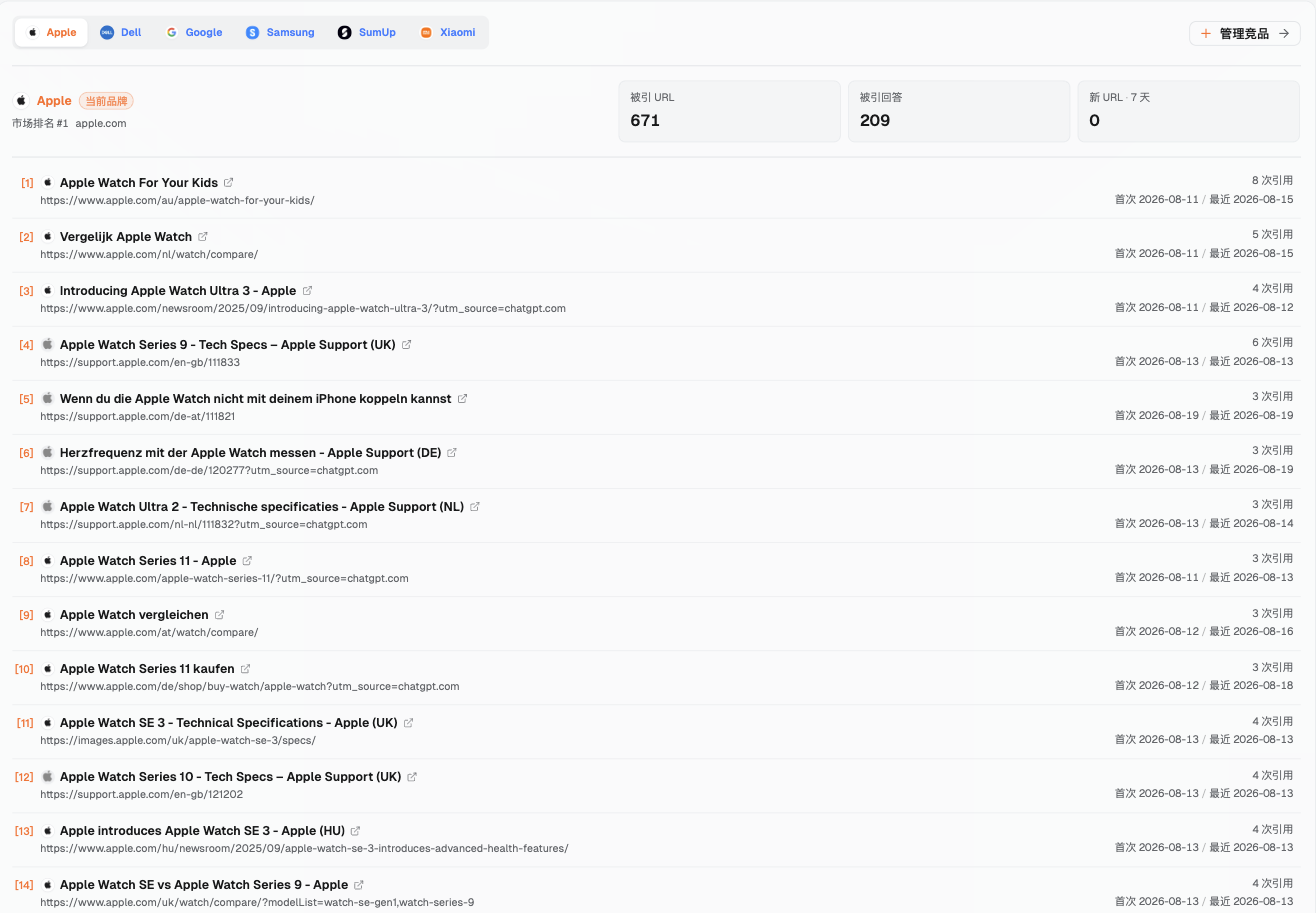Viewport: 1316px width, 913px height.
Task: Open external link icon beside Apple Watch vergleichen
Action: click(x=220, y=614)
